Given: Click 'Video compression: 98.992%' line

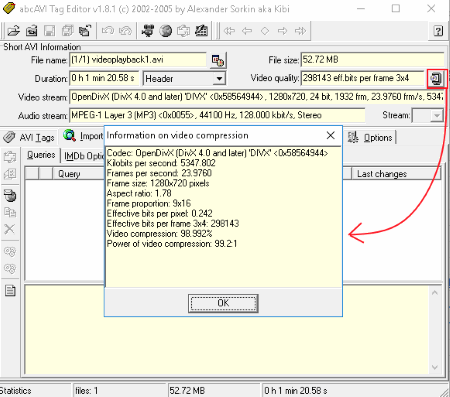Looking at the screenshot, I should point(159,234).
